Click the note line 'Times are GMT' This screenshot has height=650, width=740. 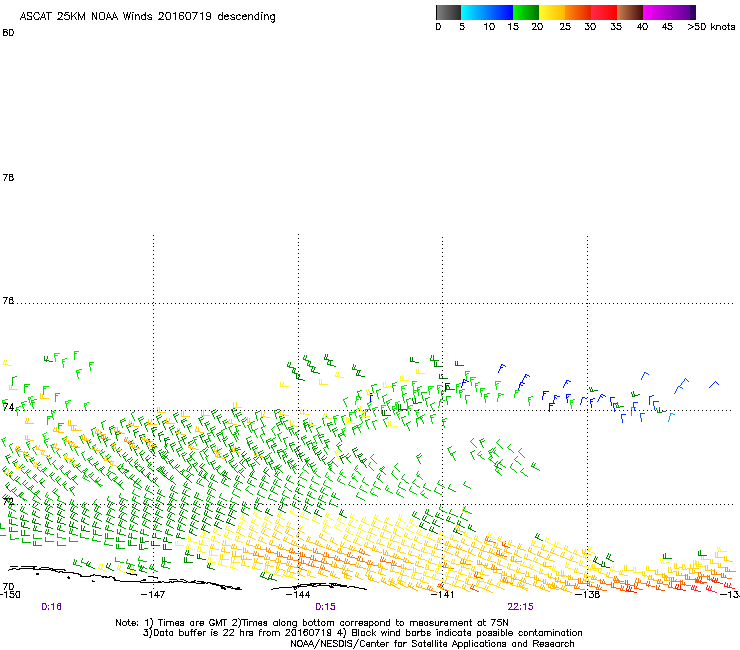pyautogui.click(x=193, y=623)
